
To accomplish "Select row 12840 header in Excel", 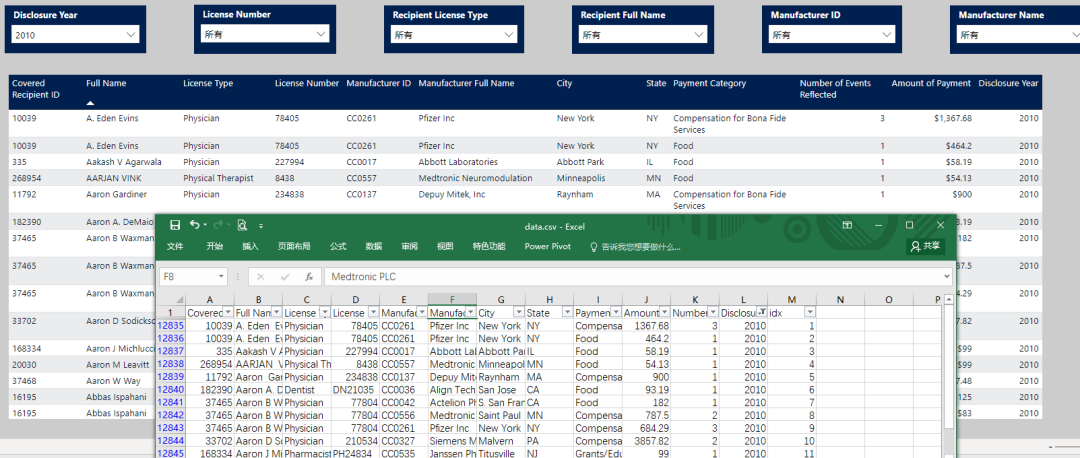I will pyautogui.click(x=171, y=390).
